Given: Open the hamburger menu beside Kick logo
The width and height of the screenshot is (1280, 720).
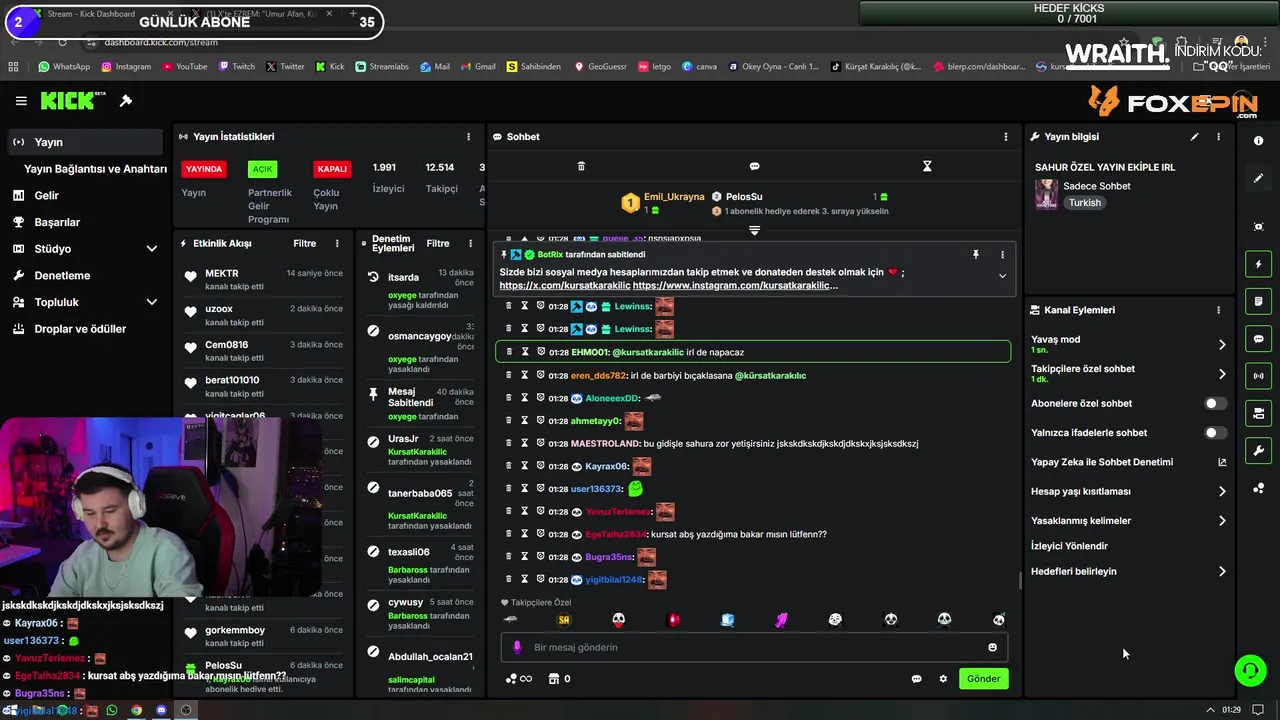Looking at the screenshot, I should pos(21,101).
